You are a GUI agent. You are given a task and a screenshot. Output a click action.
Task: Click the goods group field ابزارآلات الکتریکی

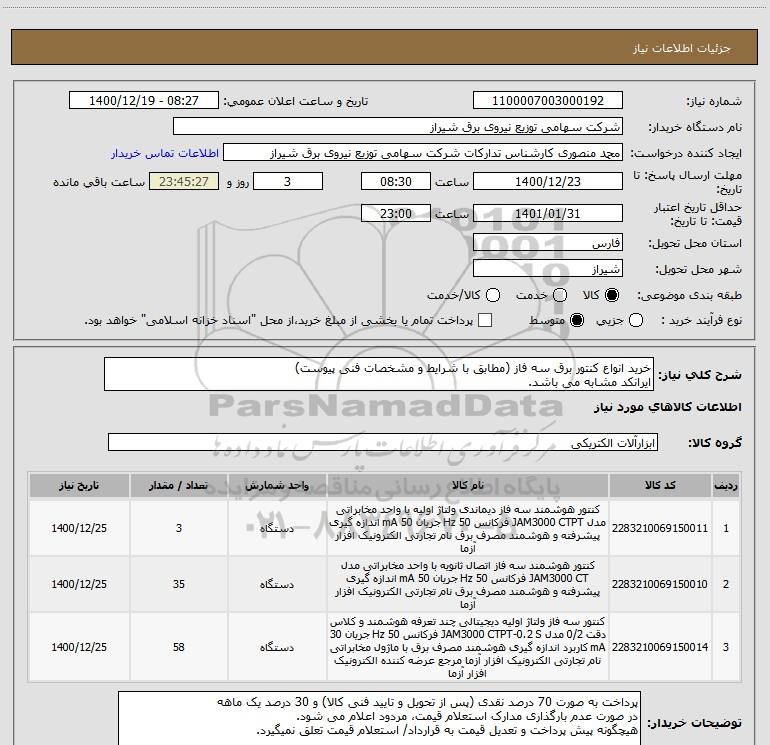pos(383,442)
